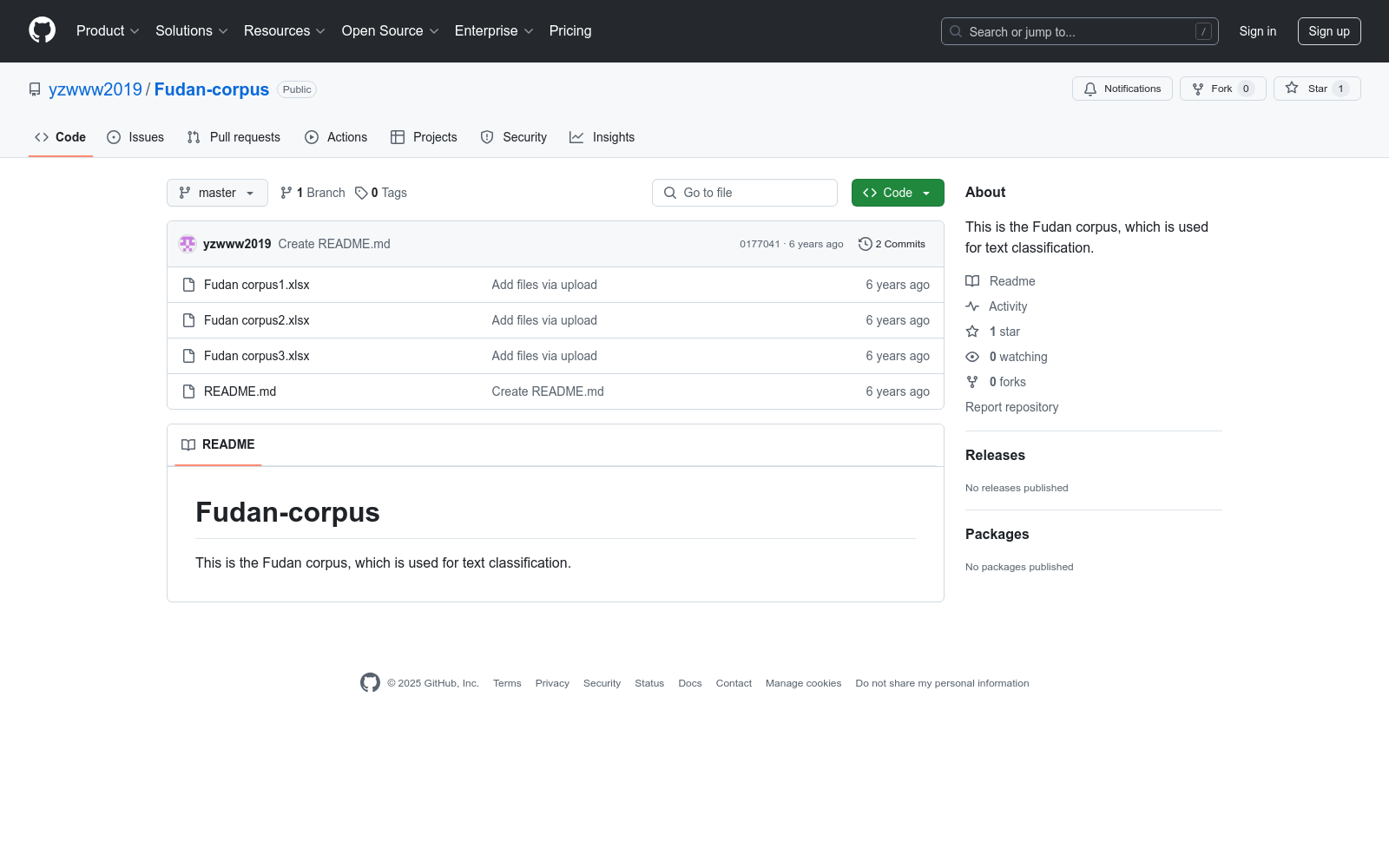Click the Notifications bell button

(x=1122, y=89)
